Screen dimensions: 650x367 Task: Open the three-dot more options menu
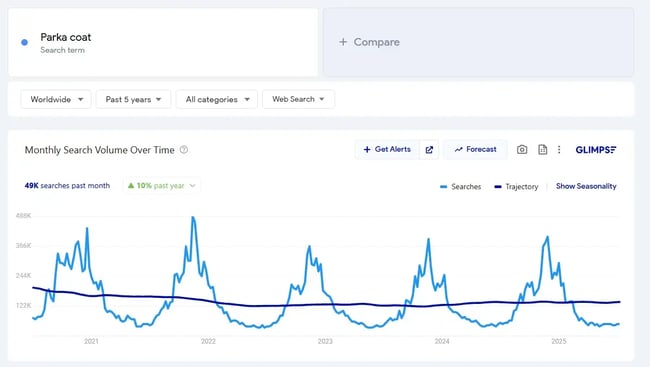[559, 150]
